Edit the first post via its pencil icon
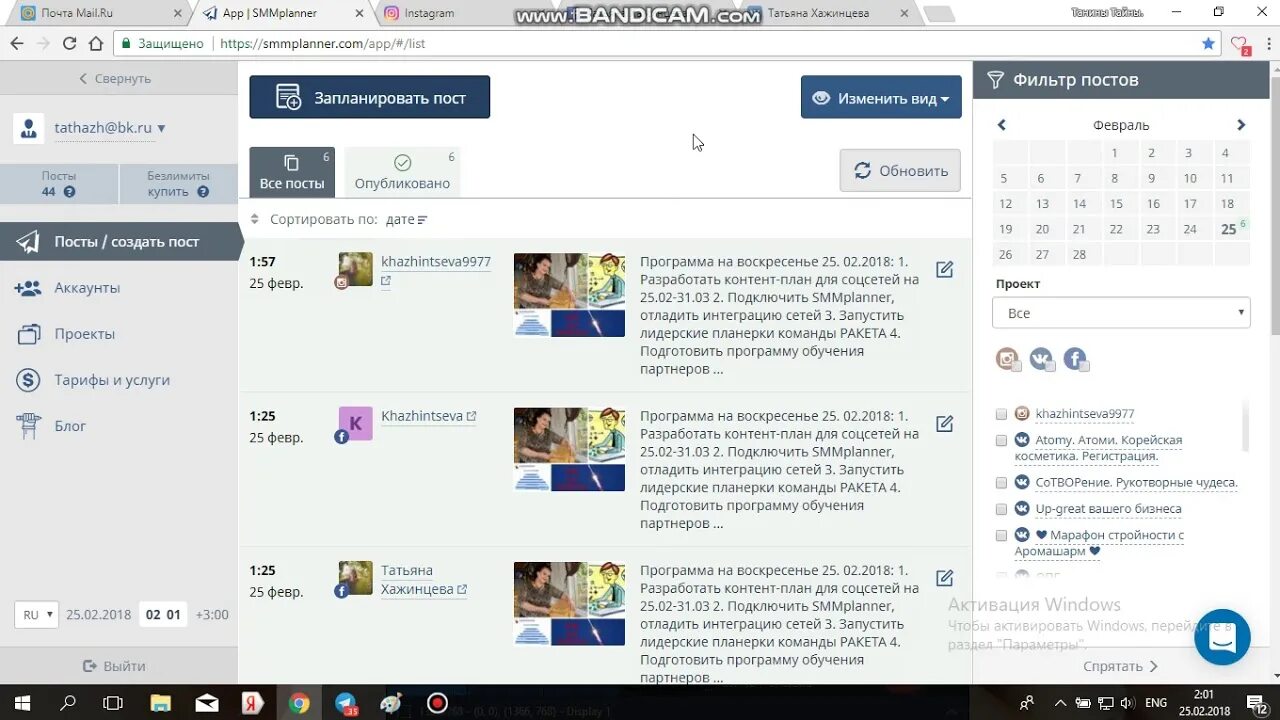Screen dimensions: 1280x720 pyautogui.click(x=944, y=269)
